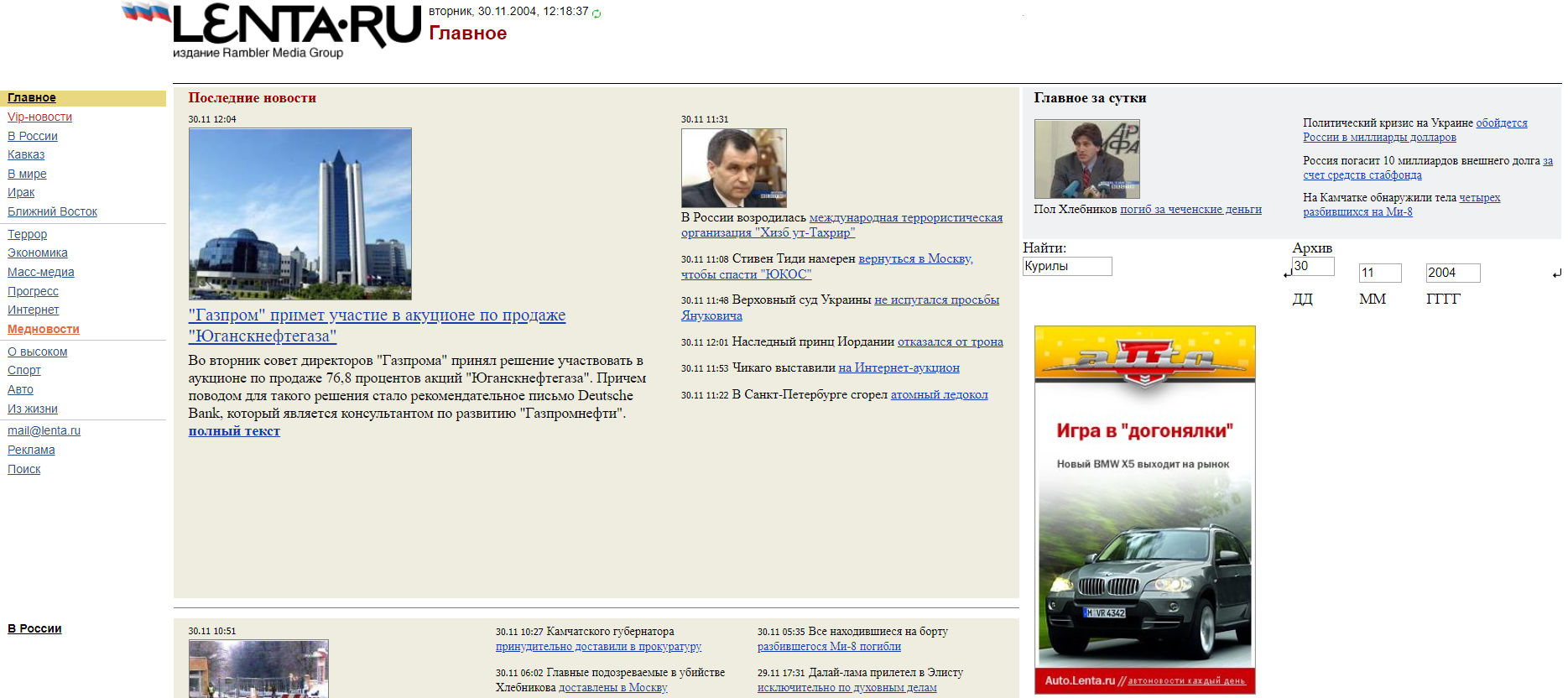Click the red Главное page title
The image size is (1568, 698).
(x=468, y=34)
